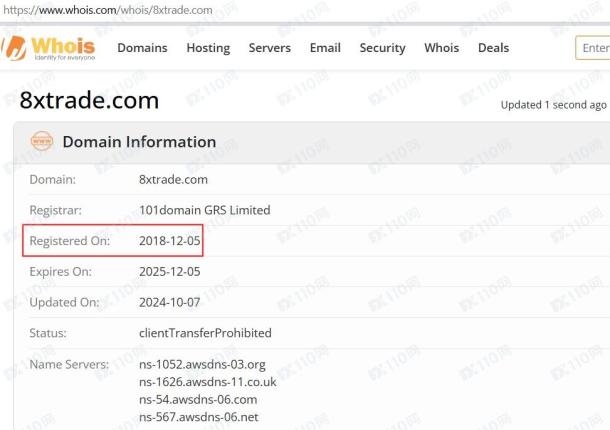Open the Hosting menu
This screenshot has width=610, height=430.
coord(208,48)
